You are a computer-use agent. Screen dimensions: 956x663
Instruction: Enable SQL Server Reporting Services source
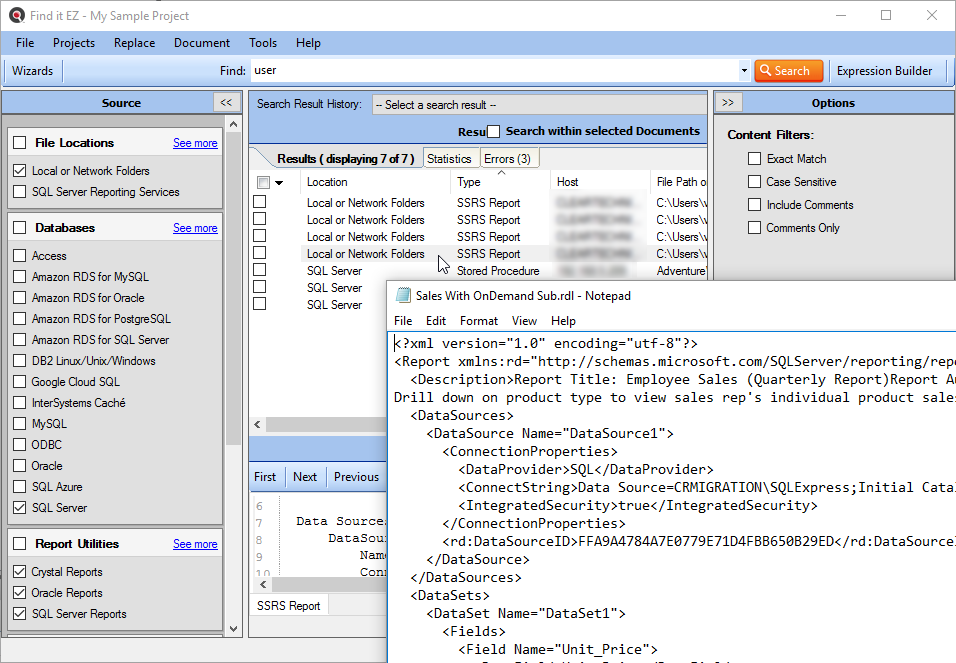coord(20,192)
